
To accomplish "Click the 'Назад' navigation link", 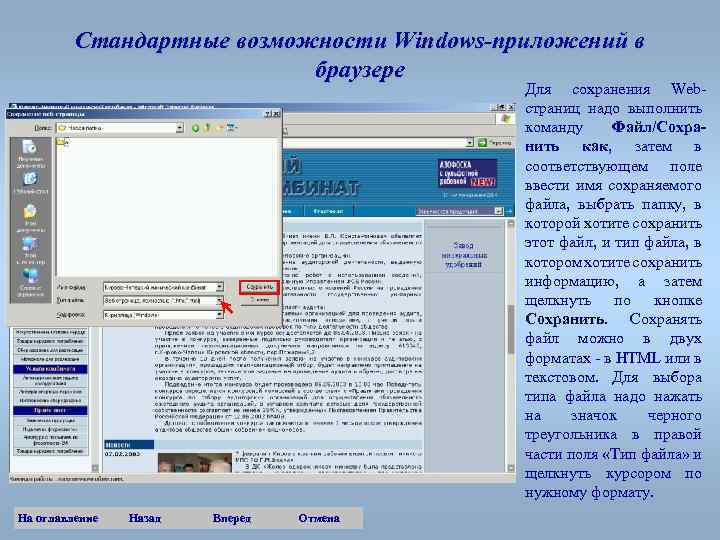I will coord(145,518).
